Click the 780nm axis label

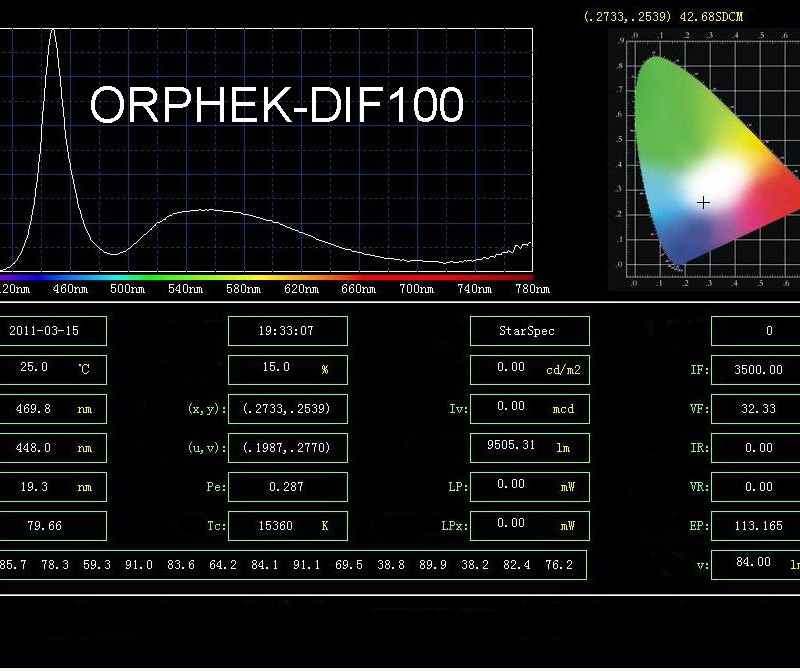533,289
